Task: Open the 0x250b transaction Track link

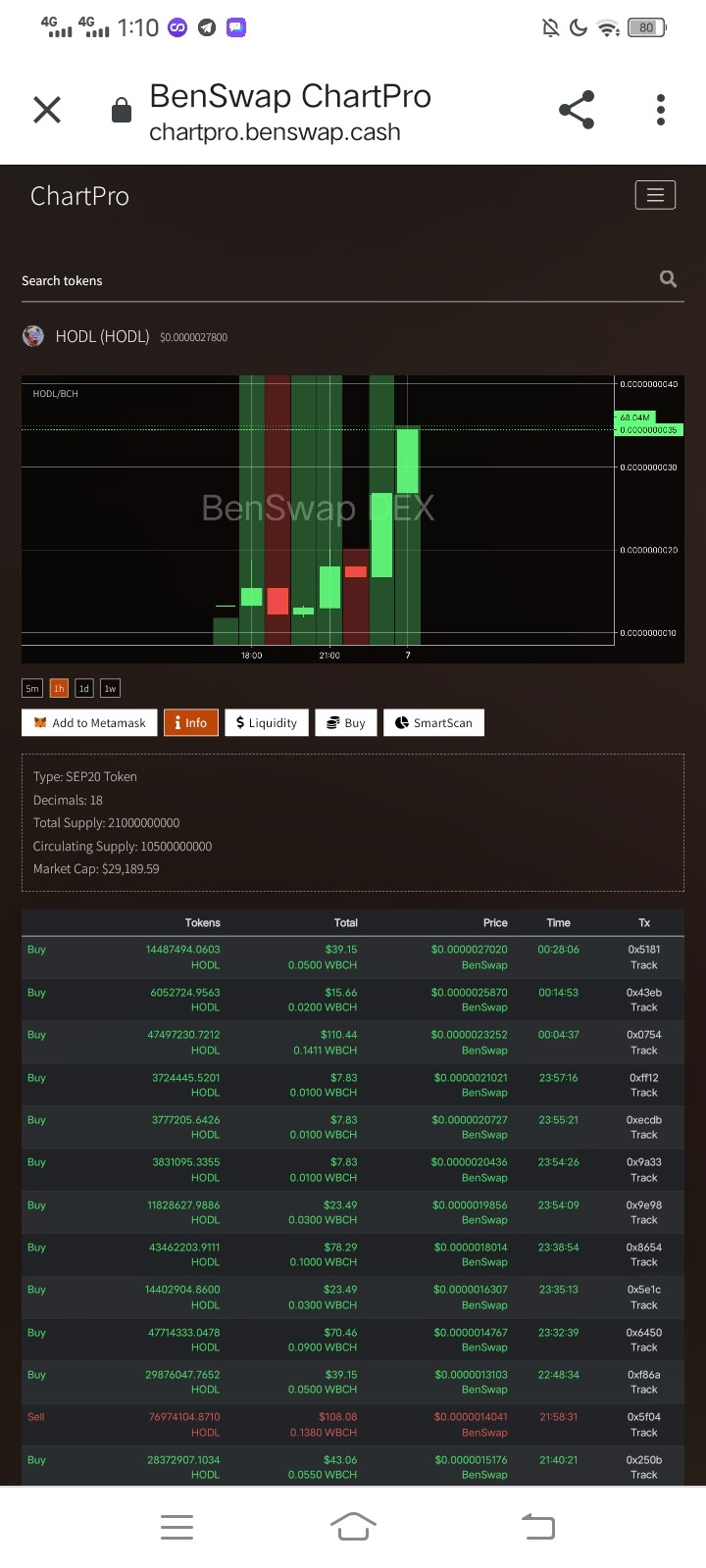Action: (x=644, y=1475)
